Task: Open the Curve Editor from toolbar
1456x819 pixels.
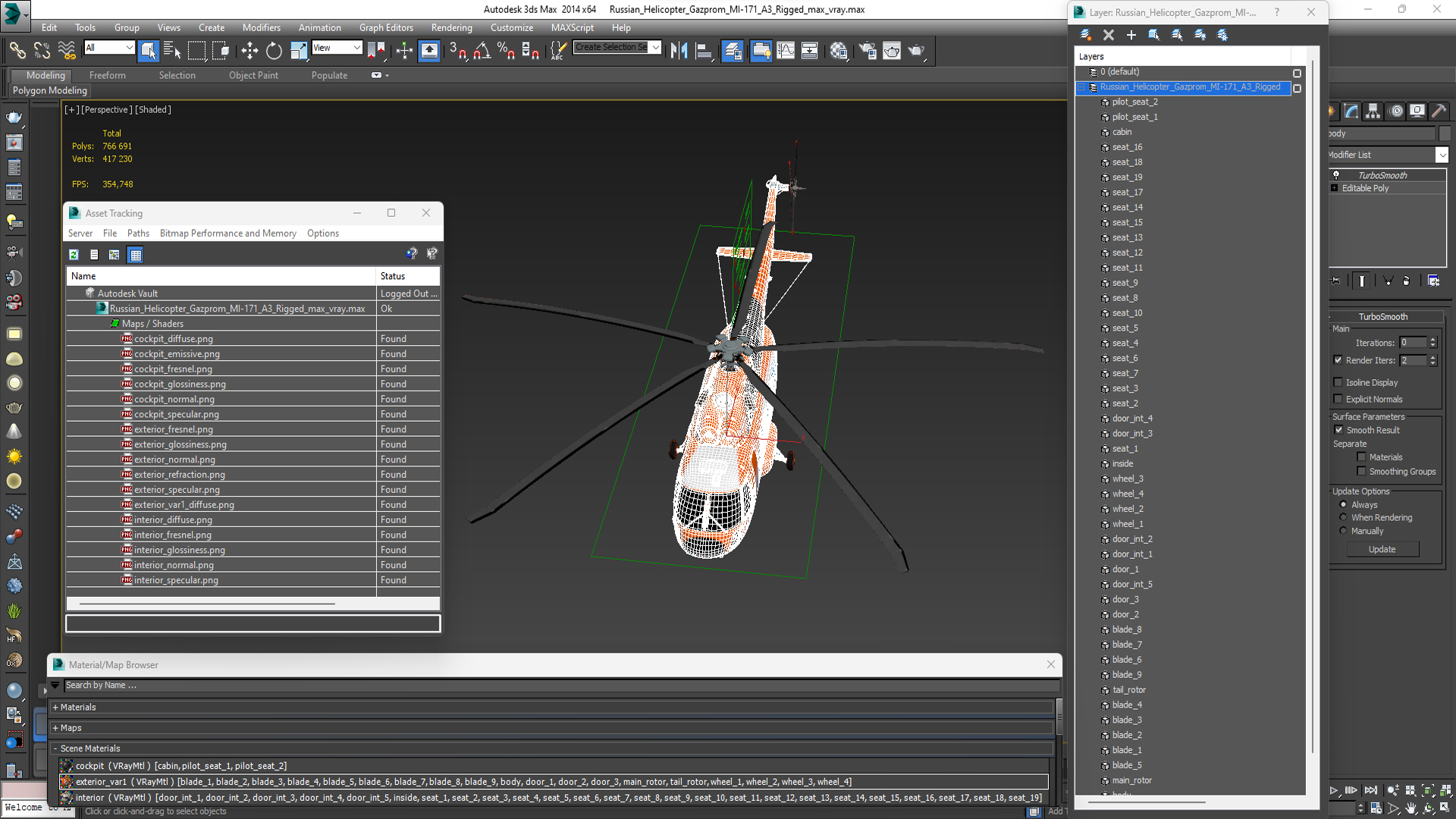Action: 786,51
